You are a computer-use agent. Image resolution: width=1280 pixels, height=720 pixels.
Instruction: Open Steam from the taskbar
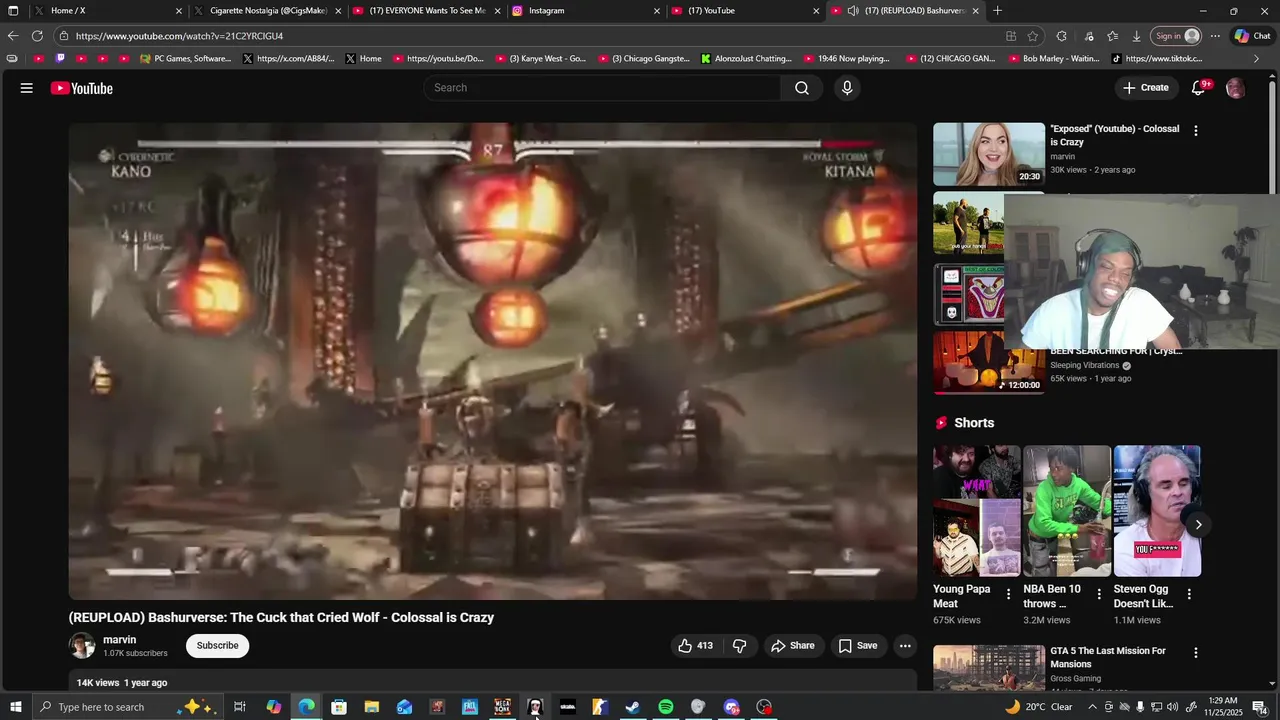click(x=633, y=707)
